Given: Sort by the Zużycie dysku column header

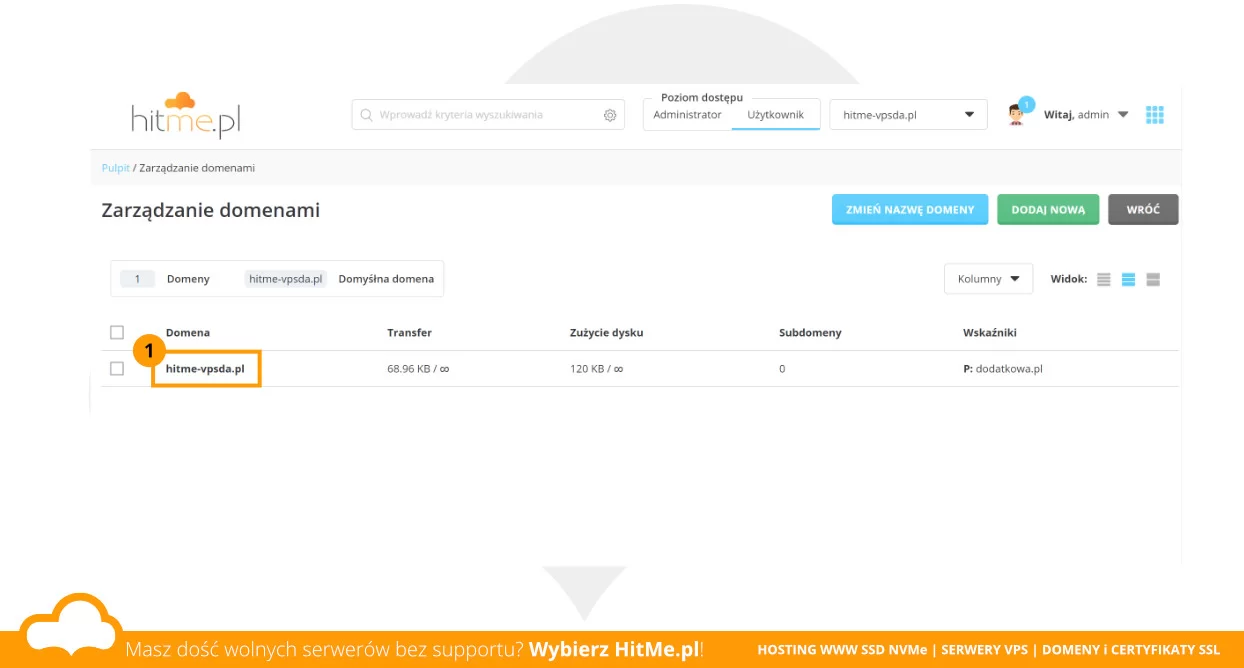Looking at the screenshot, I should coord(606,332).
